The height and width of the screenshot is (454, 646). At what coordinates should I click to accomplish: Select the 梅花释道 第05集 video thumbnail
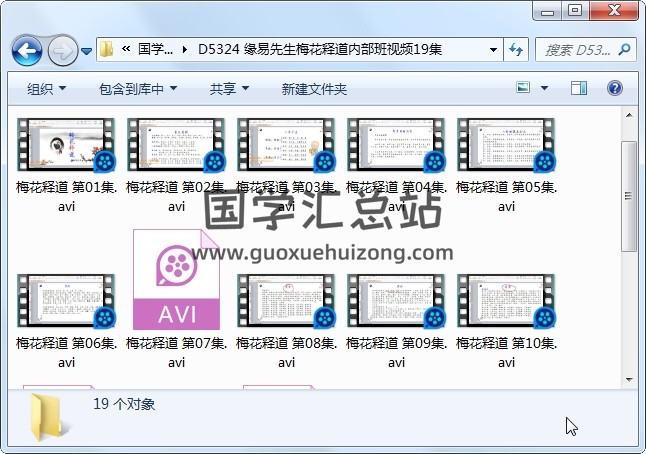click(x=506, y=145)
